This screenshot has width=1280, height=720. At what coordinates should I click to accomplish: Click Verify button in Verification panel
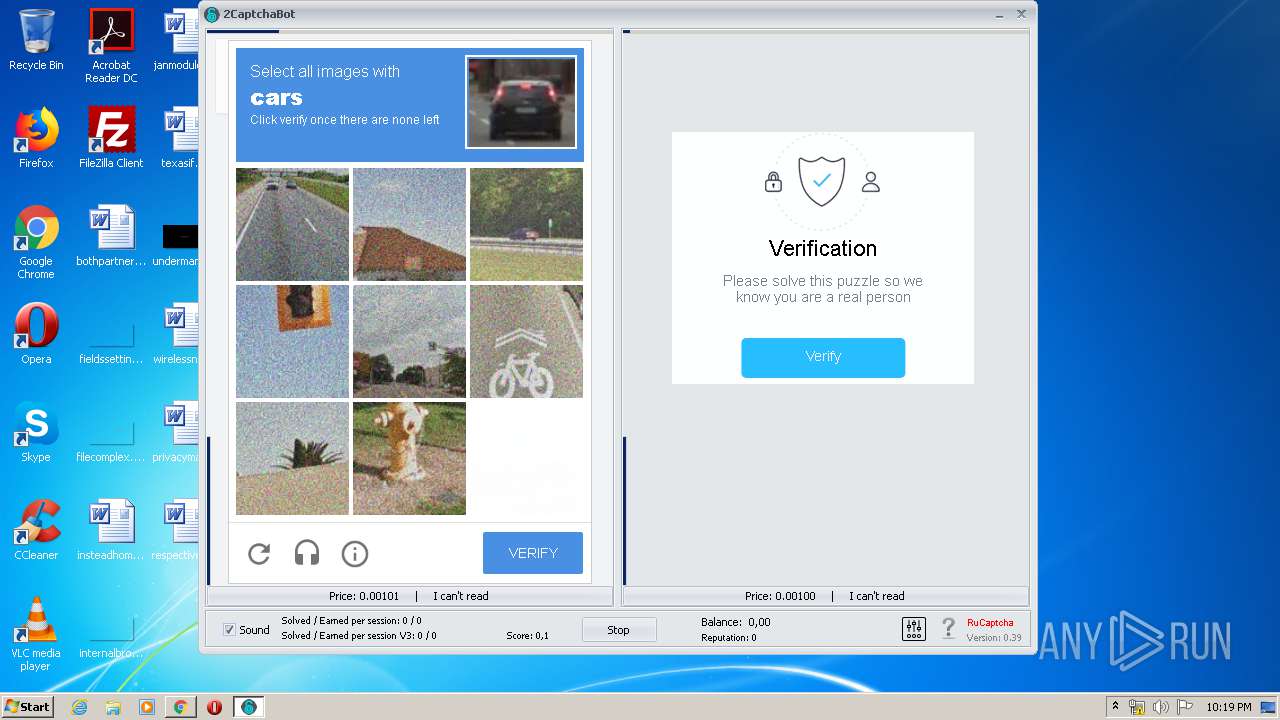(x=823, y=357)
